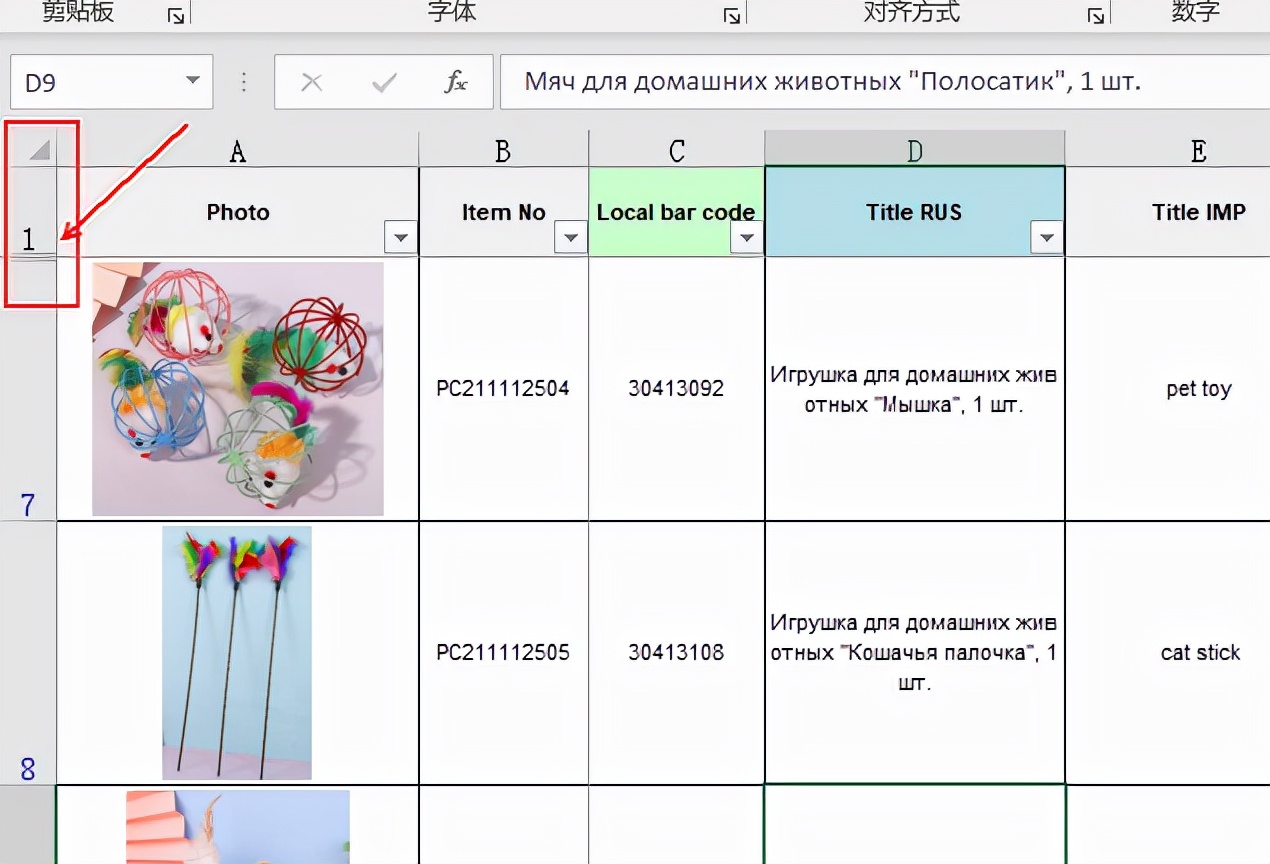Image resolution: width=1270 pixels, height=864 pixels.
Task: Select the partially visible row 9 photo
Action: [238, 827]
